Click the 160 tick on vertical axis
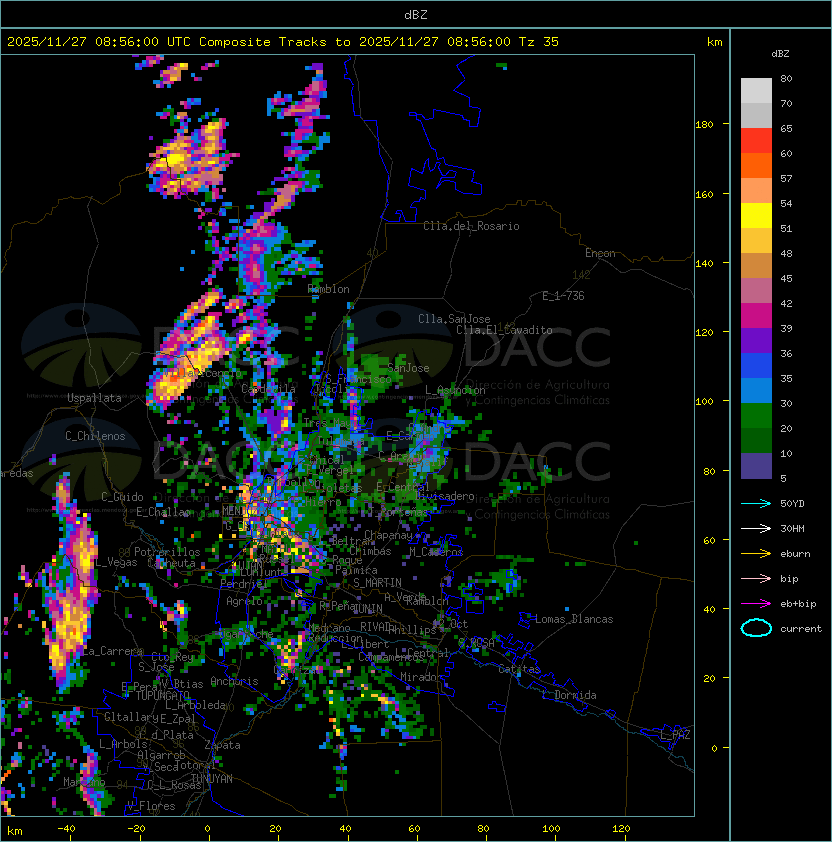832x842 pixels. [704, 194]
